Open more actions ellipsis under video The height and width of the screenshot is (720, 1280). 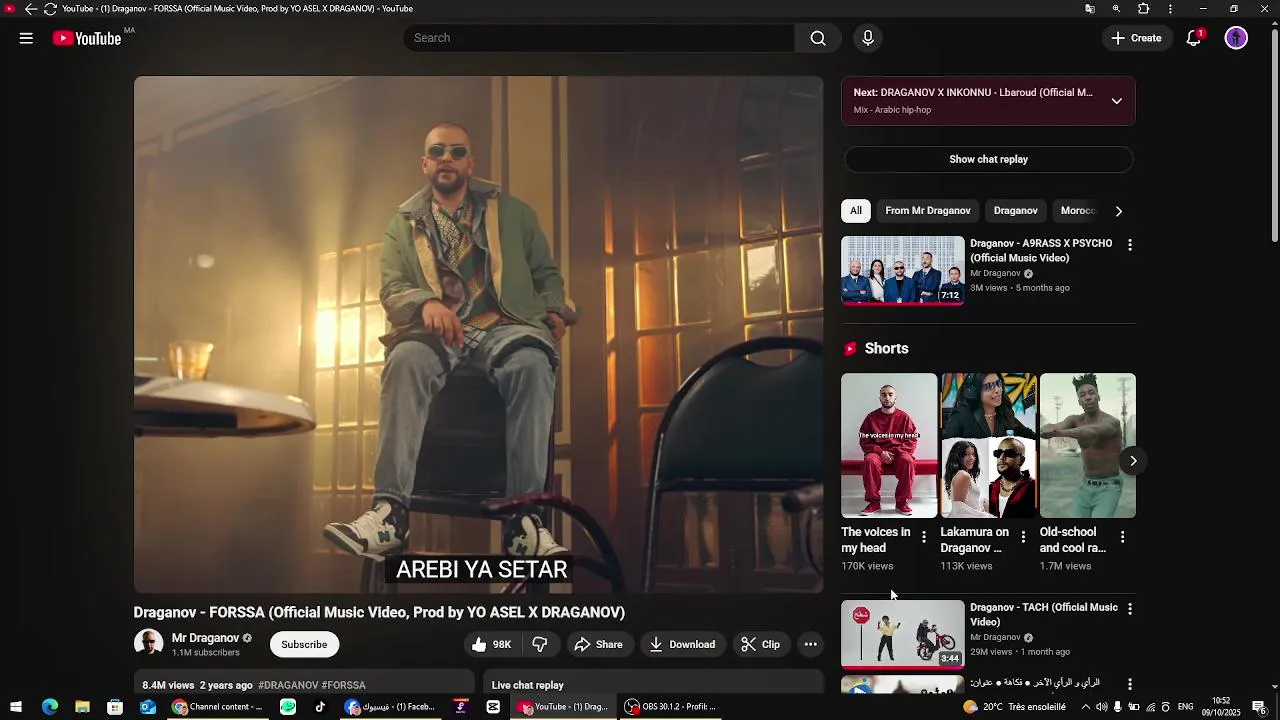click(x=811, y=645)
